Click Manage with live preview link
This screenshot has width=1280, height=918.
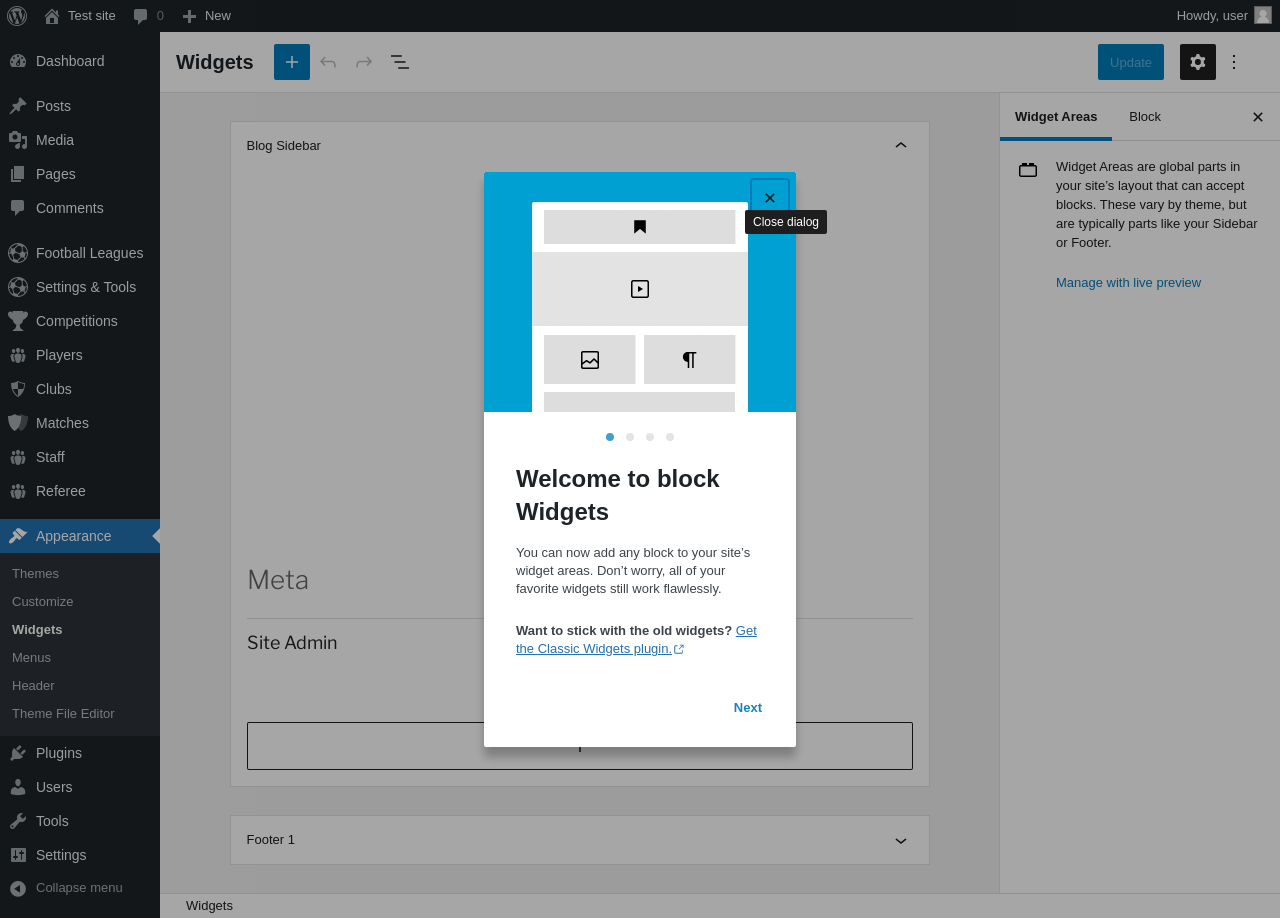pyautogui.click(x=1128, y=283)
